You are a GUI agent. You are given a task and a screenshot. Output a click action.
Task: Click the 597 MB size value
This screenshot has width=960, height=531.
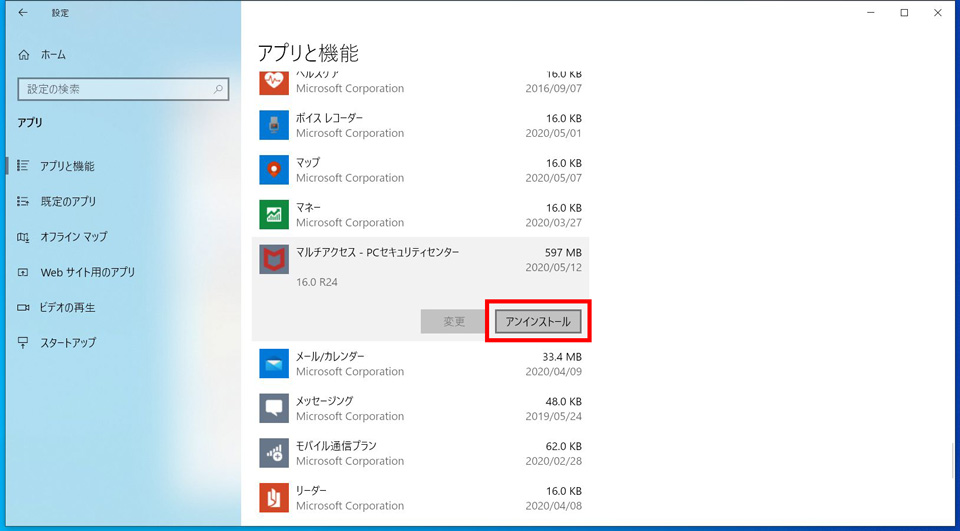point(563,253)
